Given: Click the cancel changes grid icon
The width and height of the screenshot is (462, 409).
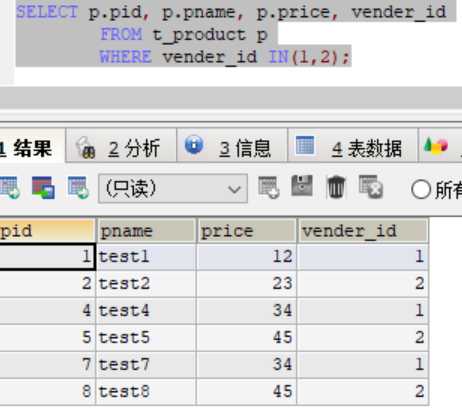Looking at the screenshot, I should [371, 187].
